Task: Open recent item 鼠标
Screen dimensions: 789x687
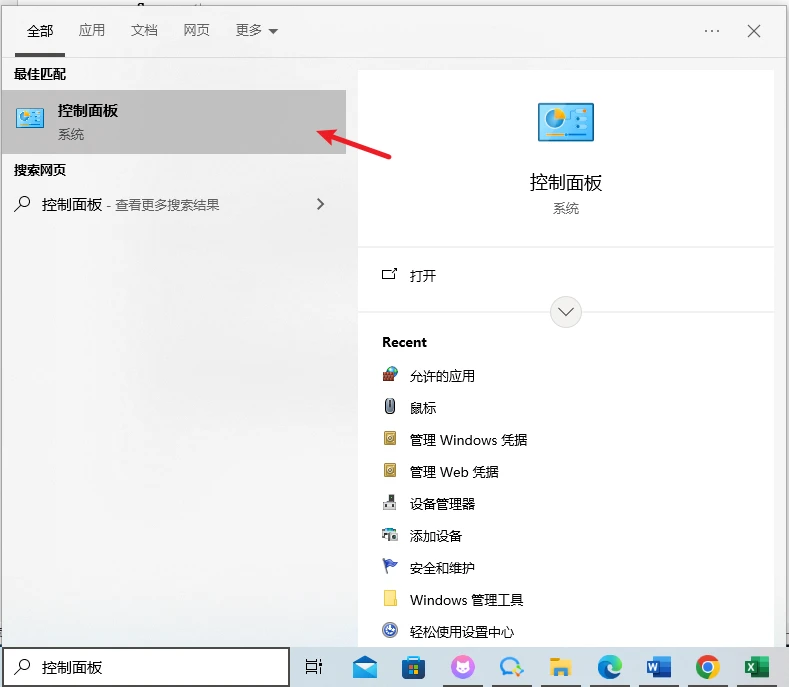Action: (423, 408)
